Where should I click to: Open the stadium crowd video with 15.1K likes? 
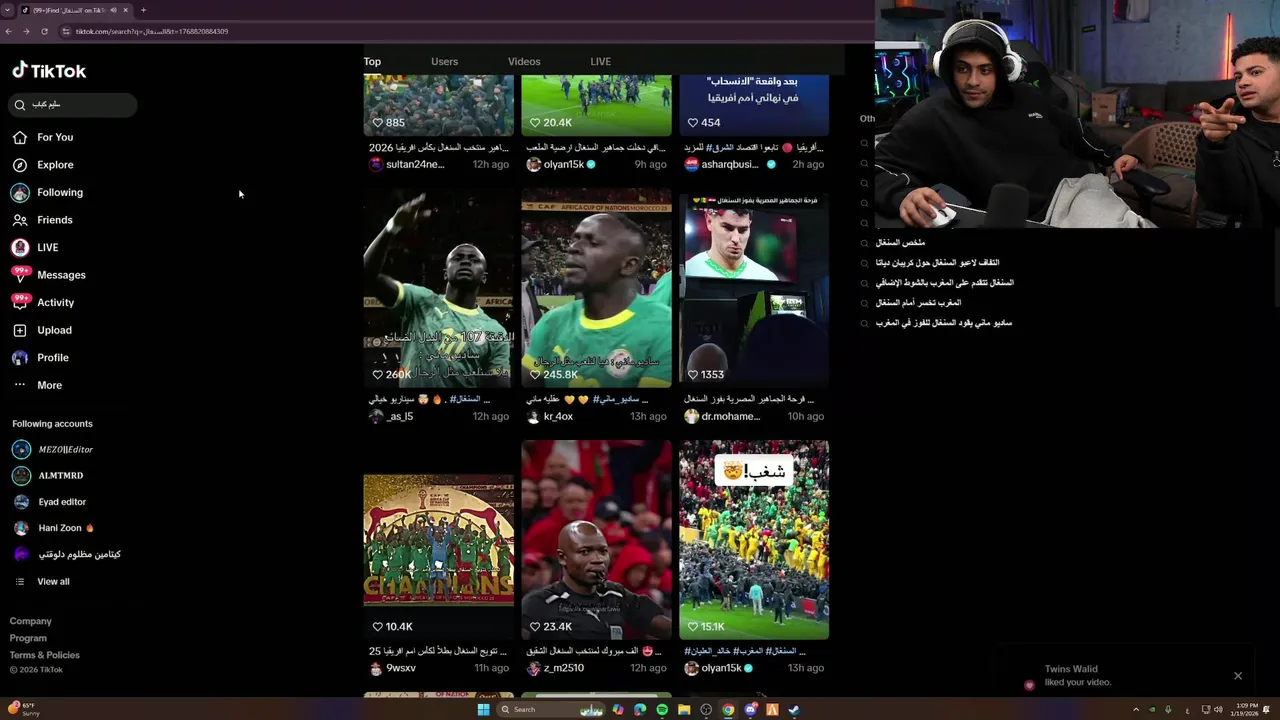click(754, 540)
